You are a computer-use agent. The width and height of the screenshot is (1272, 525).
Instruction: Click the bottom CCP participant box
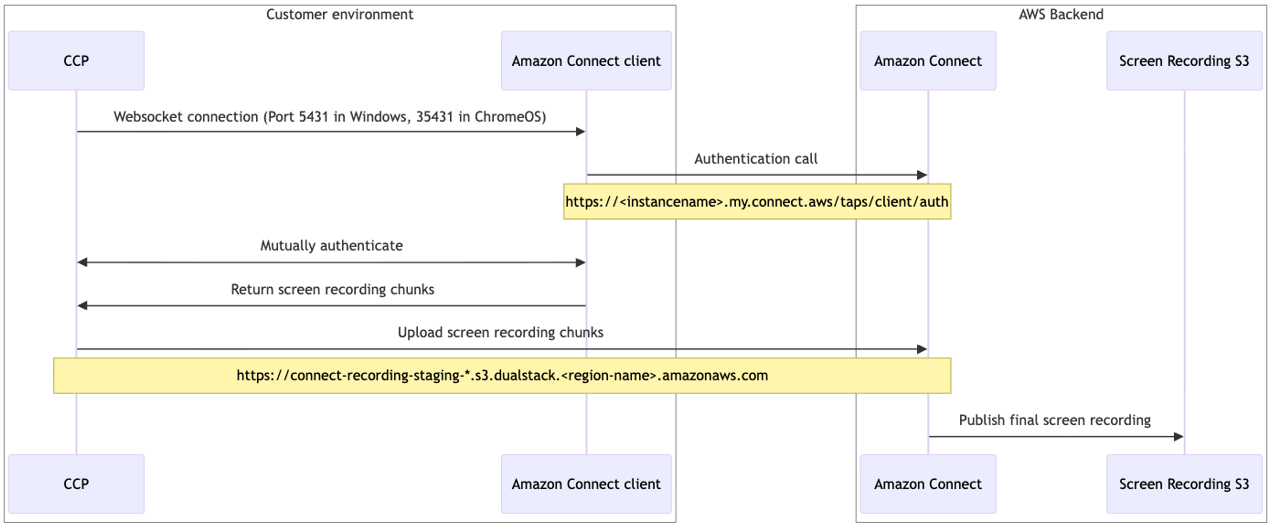[76, 484]
